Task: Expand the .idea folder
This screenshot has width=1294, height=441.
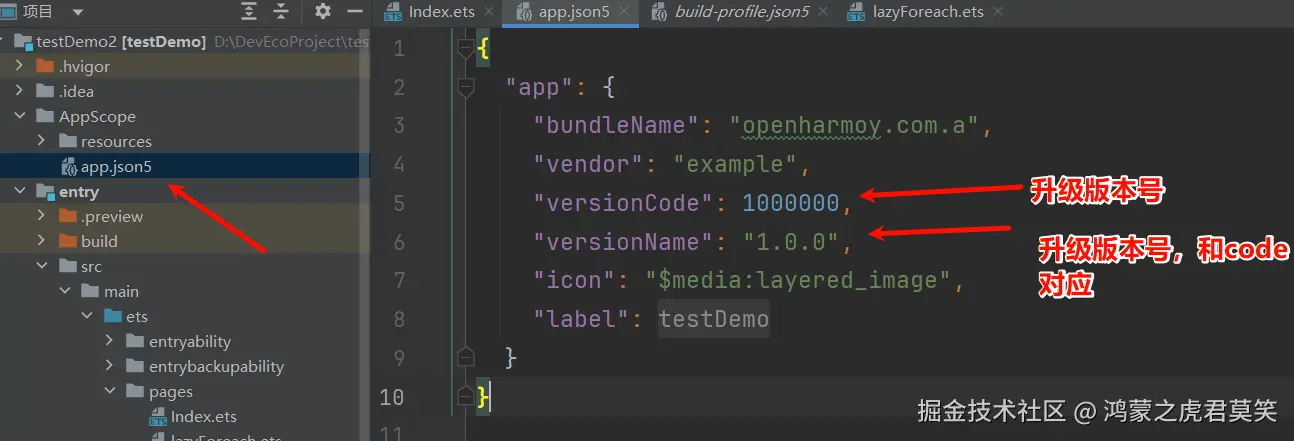Action: (x=19, y=92)
